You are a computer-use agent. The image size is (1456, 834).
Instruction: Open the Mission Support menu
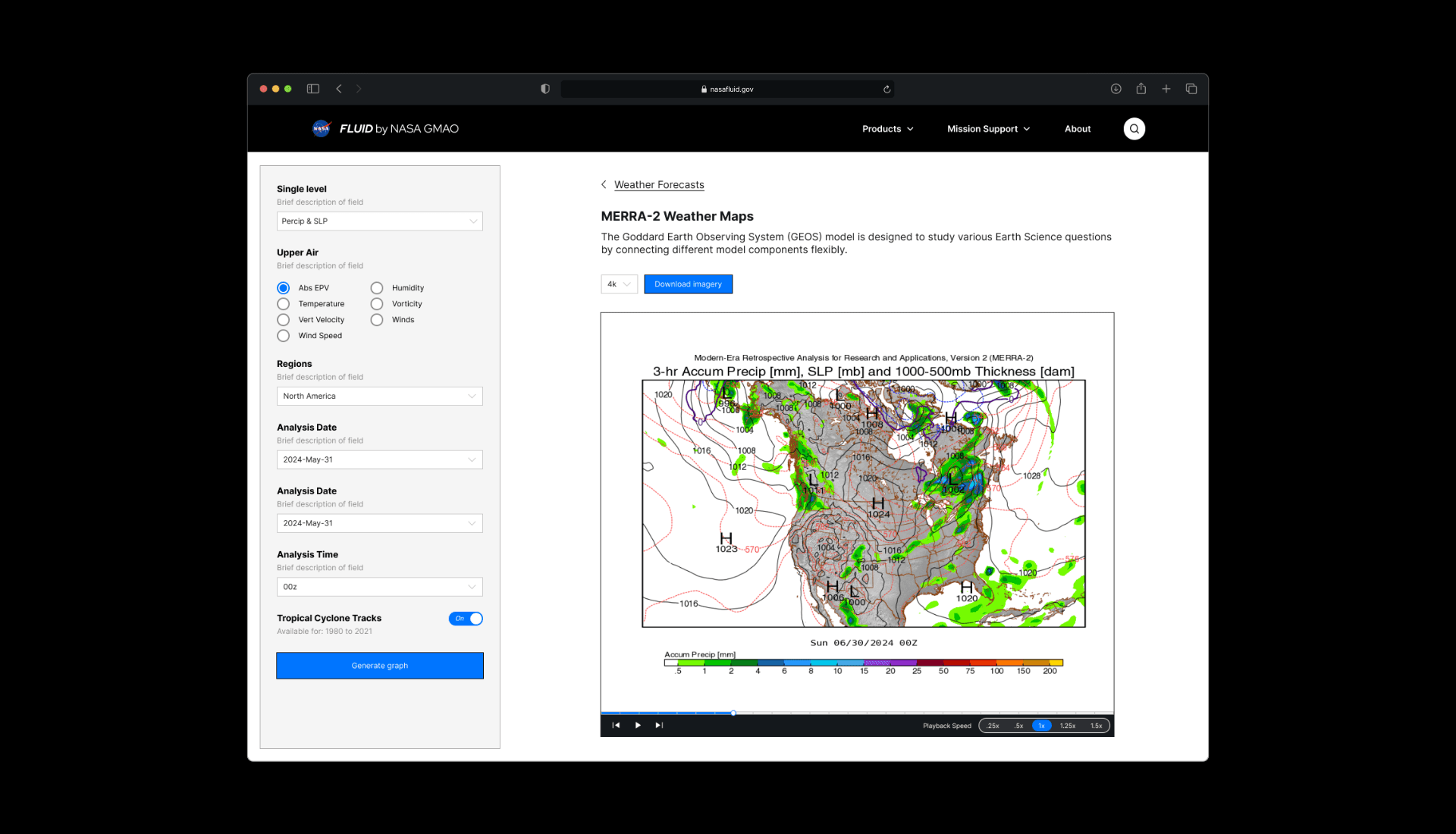988,129
